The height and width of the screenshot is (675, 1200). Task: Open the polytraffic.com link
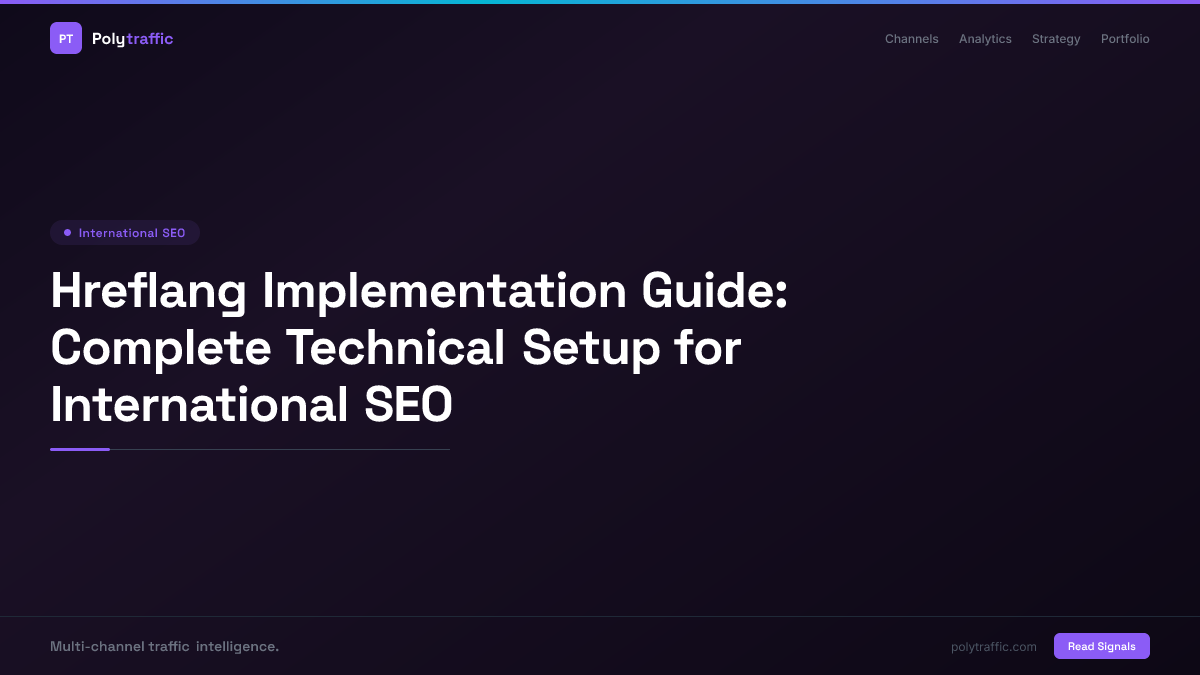click(x=994, y=647)
